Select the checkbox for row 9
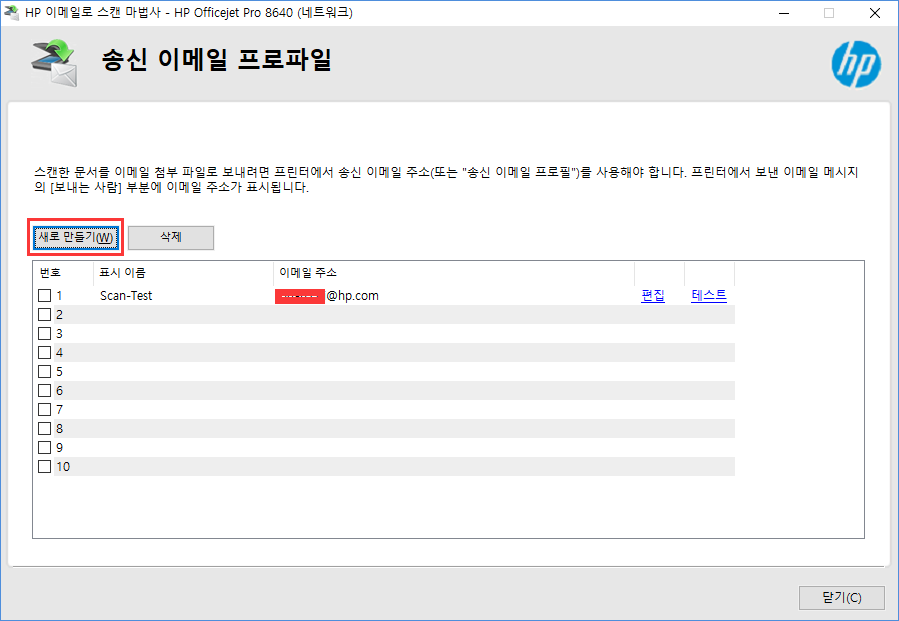899x621 pixels. tap(44, 447)
